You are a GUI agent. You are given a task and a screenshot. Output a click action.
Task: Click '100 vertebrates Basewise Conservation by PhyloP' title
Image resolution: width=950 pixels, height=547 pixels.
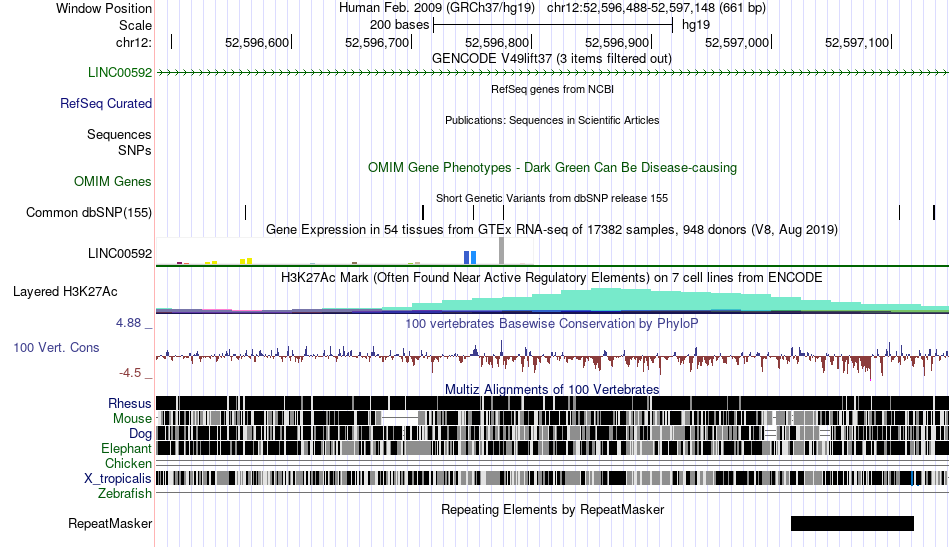pos(552,323)
